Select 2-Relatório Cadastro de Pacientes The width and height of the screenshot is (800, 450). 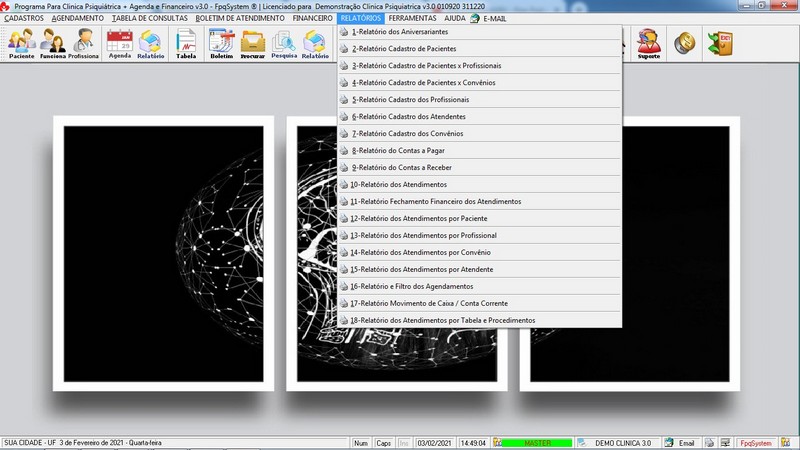click(x=480, y=48)
